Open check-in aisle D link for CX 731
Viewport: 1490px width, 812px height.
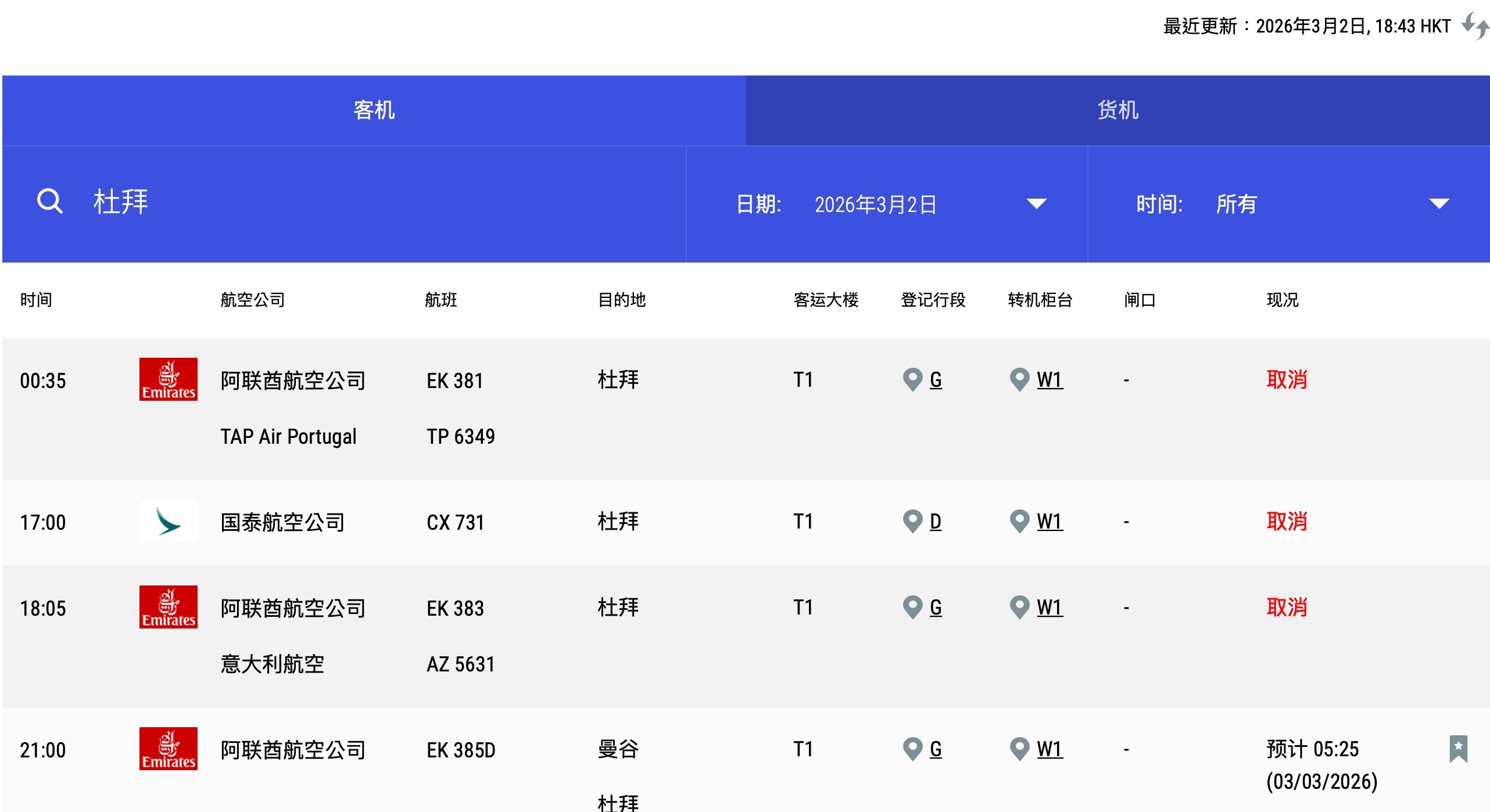pyautogui.click(x=935, y=522)
